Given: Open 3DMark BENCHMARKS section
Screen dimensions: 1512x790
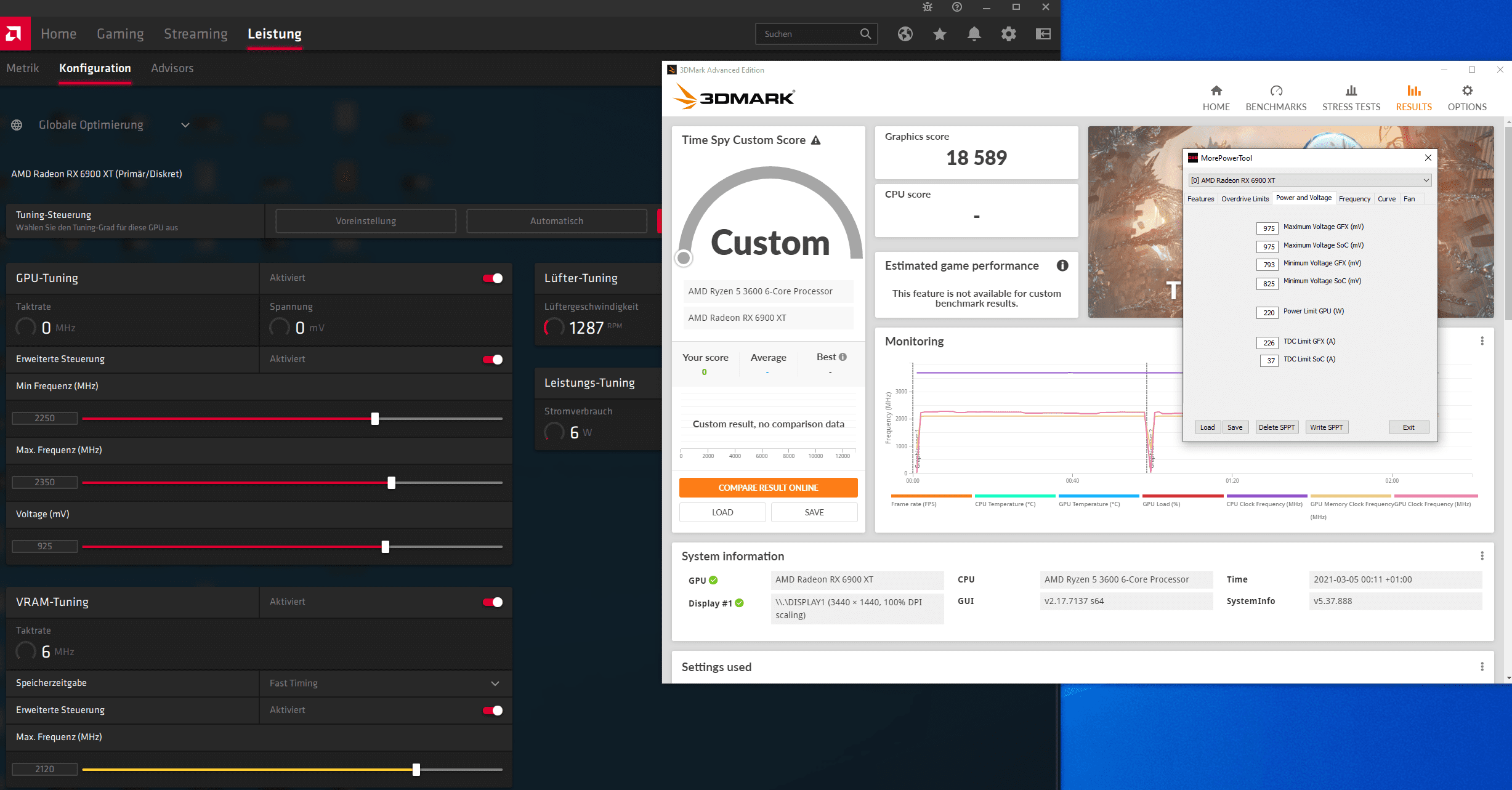Looking at the screenshot, I should (x=1275, y=98).
